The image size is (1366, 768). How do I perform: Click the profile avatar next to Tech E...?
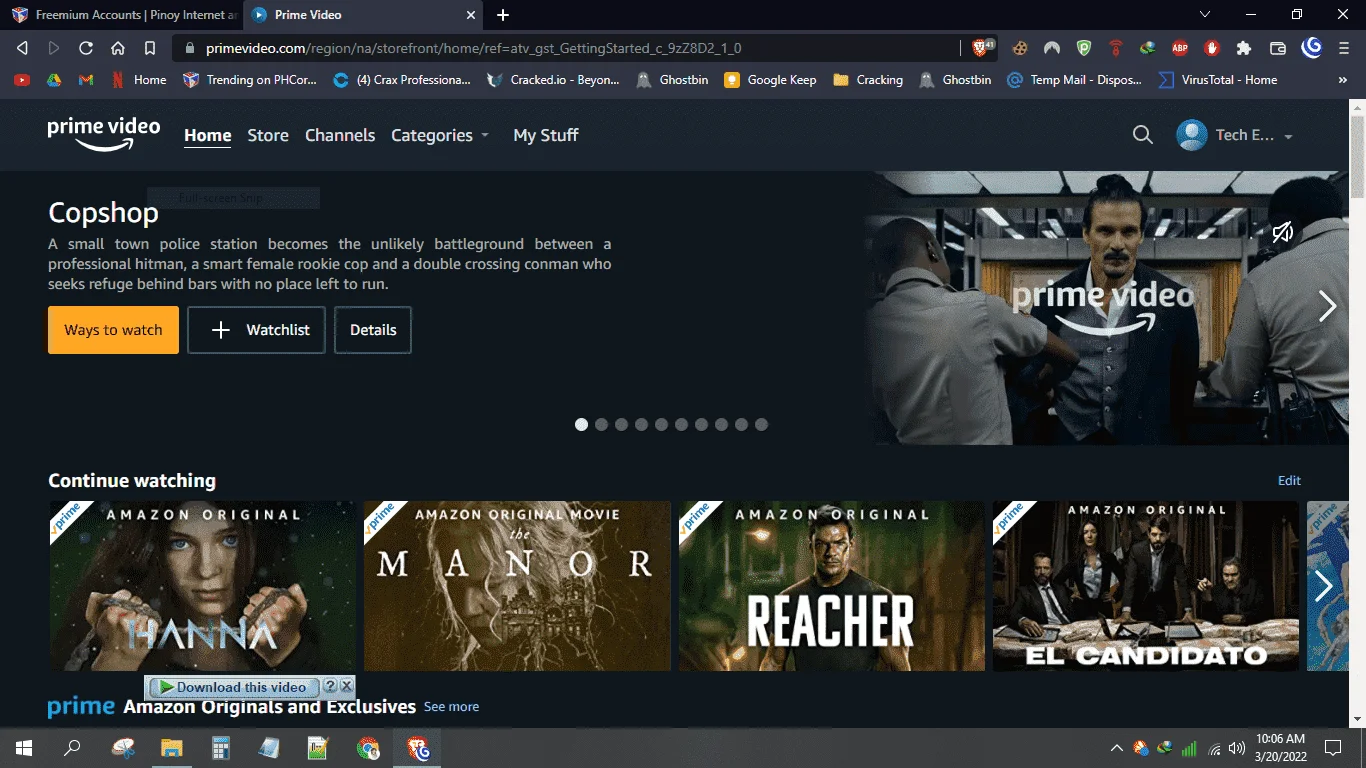1192,135
